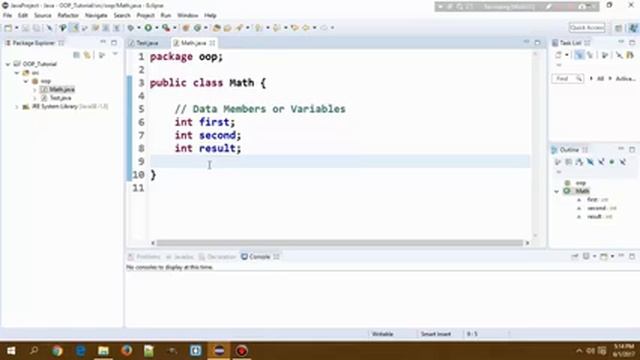Maximize the editor area
Image resolution: width=640 pixels, height=360 pixels.
[537, 42]
